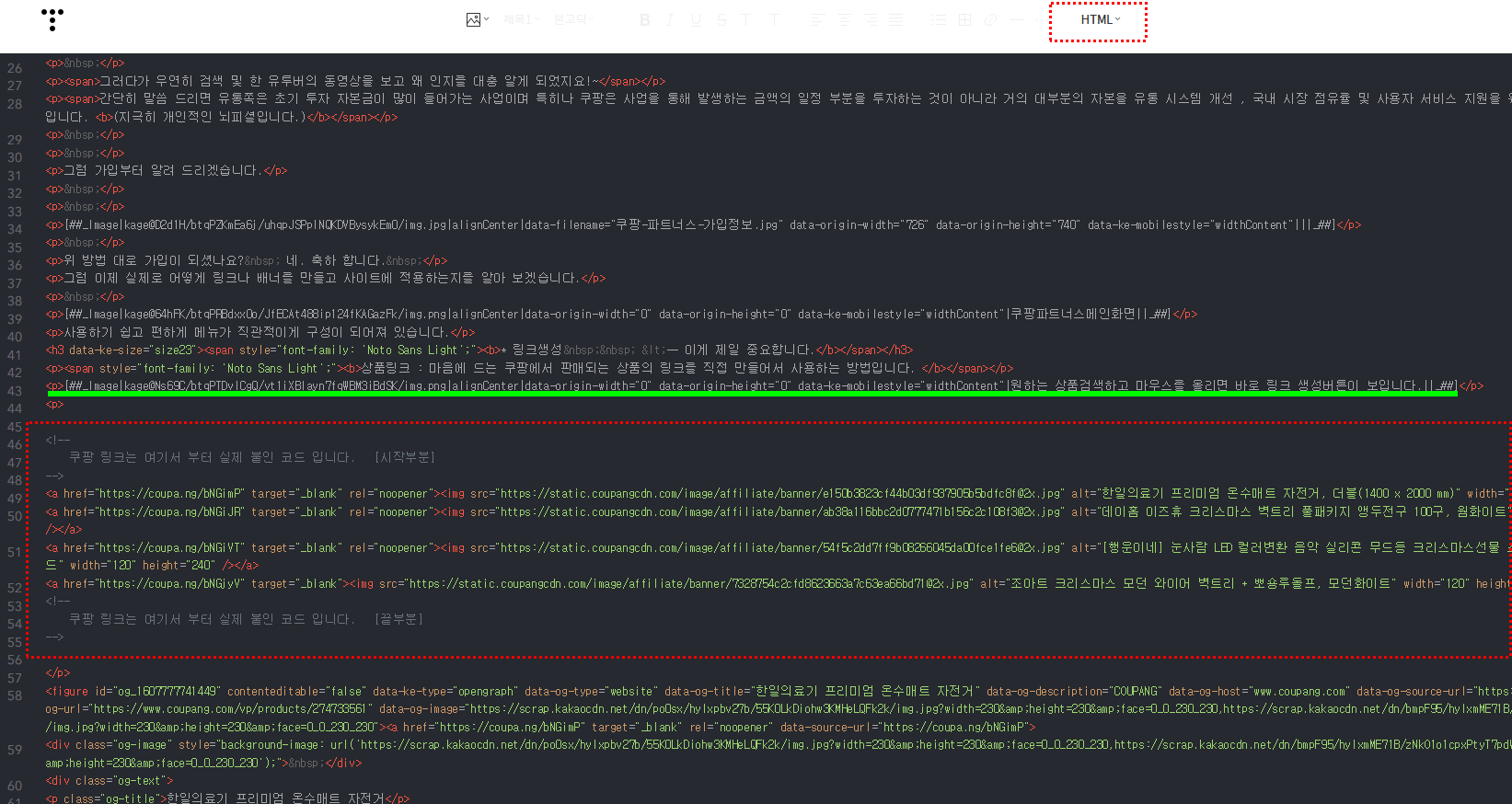Open the image insert tool
The width and height of the screenshot is (1512, 804).
pyautogui.click(x=478, y=19)
